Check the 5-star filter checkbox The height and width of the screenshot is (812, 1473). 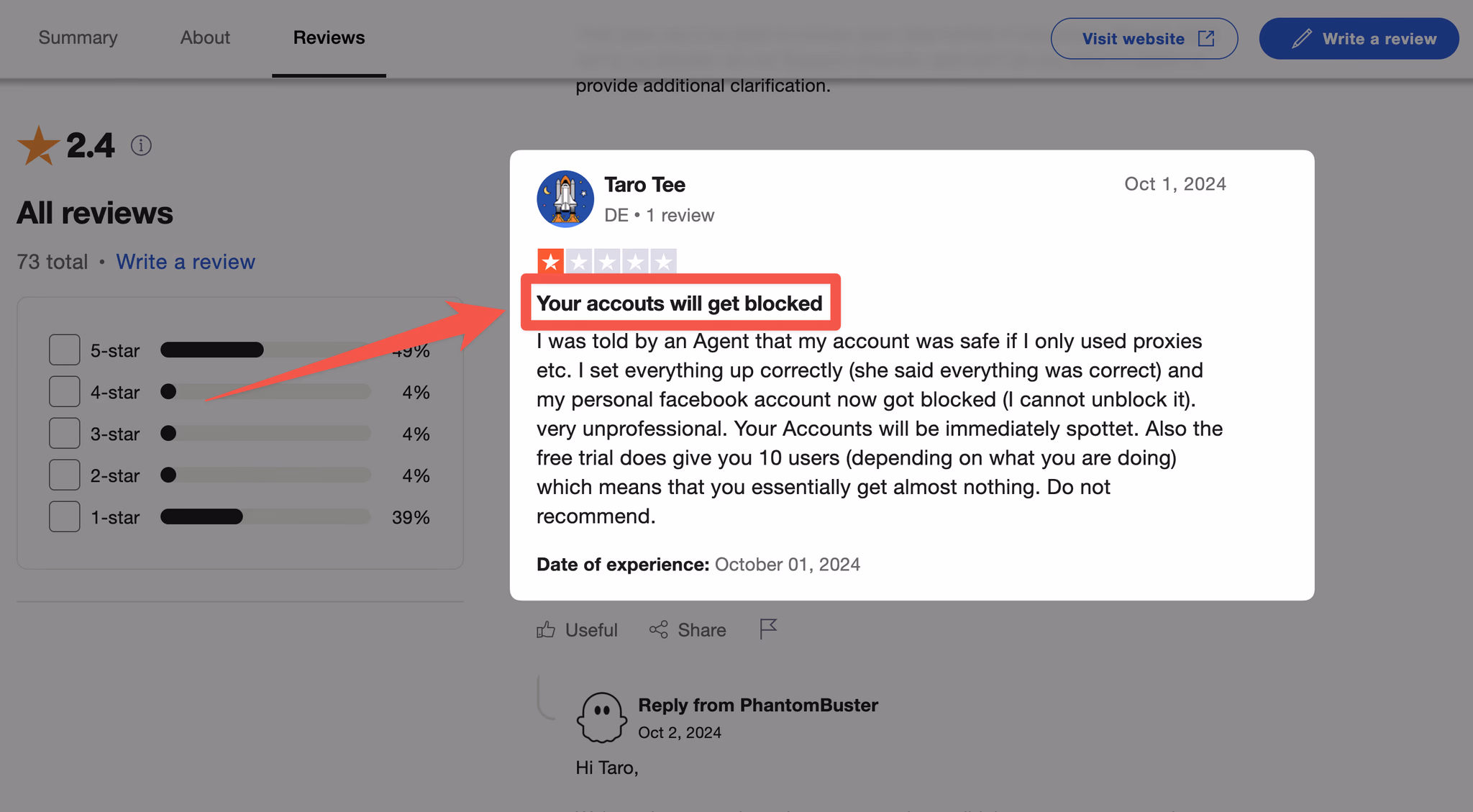pyautogui.click(x=65, y=350)
